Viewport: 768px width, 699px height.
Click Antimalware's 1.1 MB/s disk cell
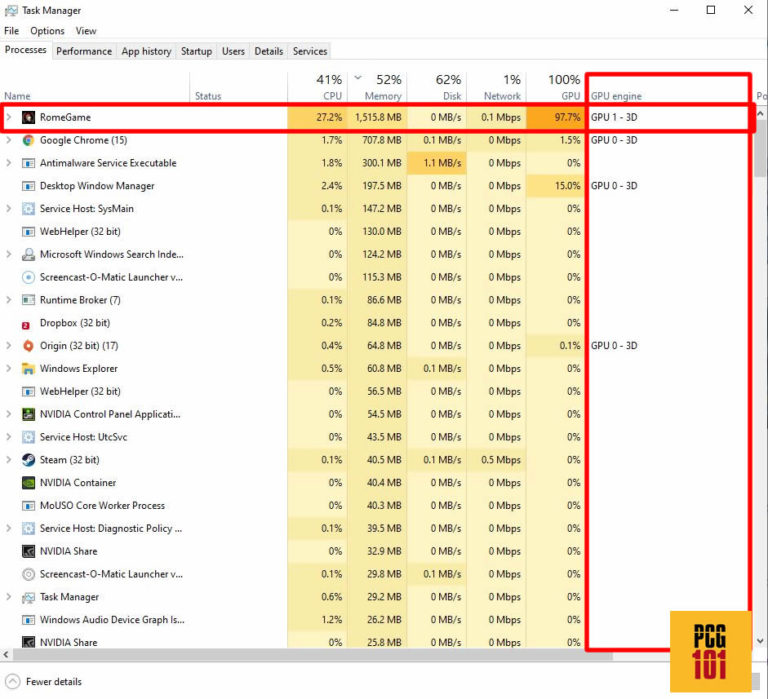tap(437, 163)
